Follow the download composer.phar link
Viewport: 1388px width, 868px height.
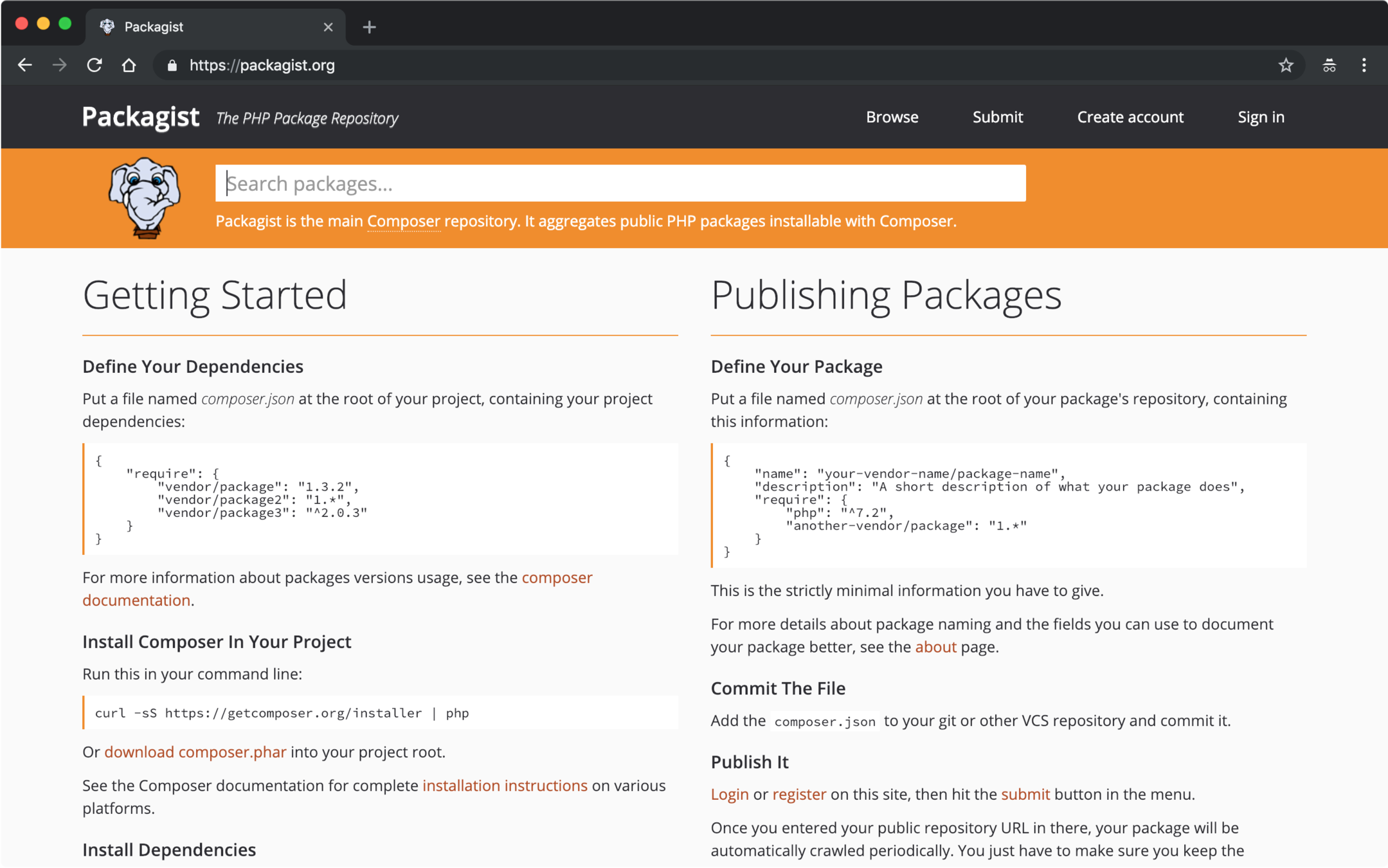[x=195, y=752]
